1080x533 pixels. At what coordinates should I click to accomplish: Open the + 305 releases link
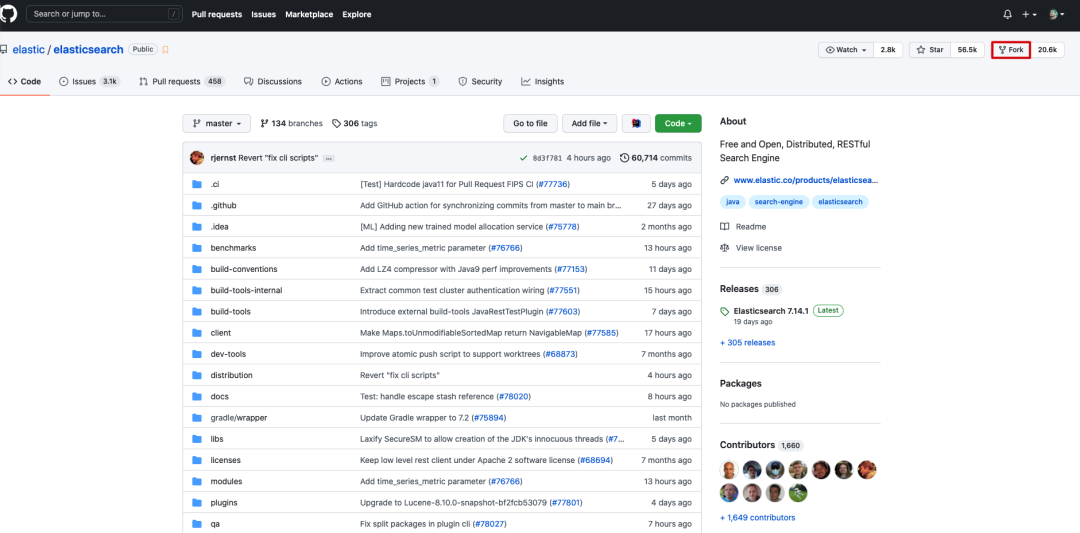coord(747,342)
